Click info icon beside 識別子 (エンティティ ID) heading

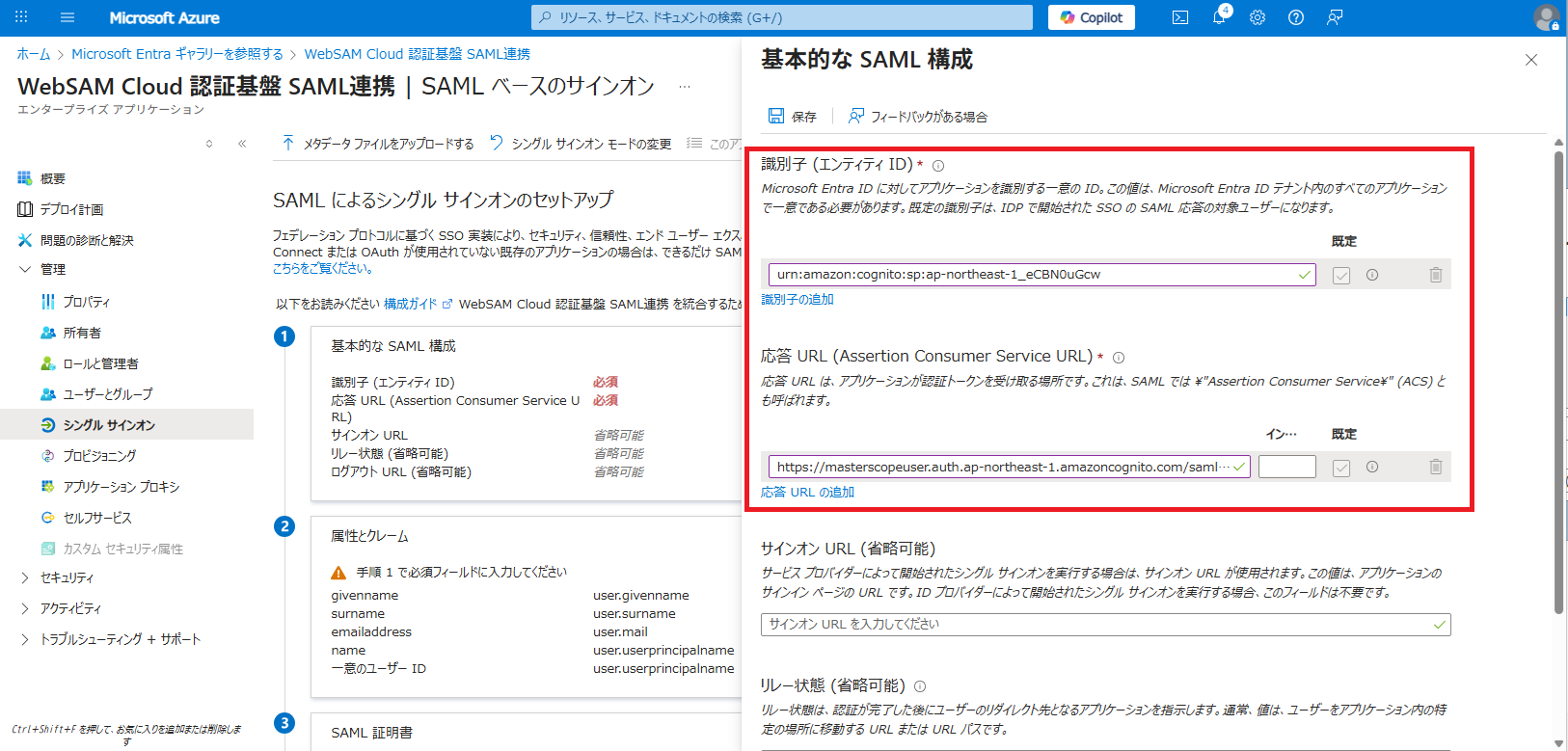938,166
